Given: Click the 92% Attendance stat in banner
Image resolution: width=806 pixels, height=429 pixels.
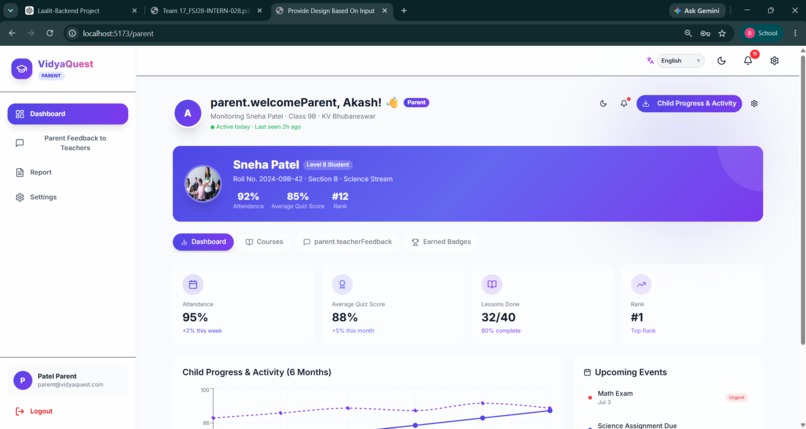Looking at the screenshot, I should click(x=248, y=200).
